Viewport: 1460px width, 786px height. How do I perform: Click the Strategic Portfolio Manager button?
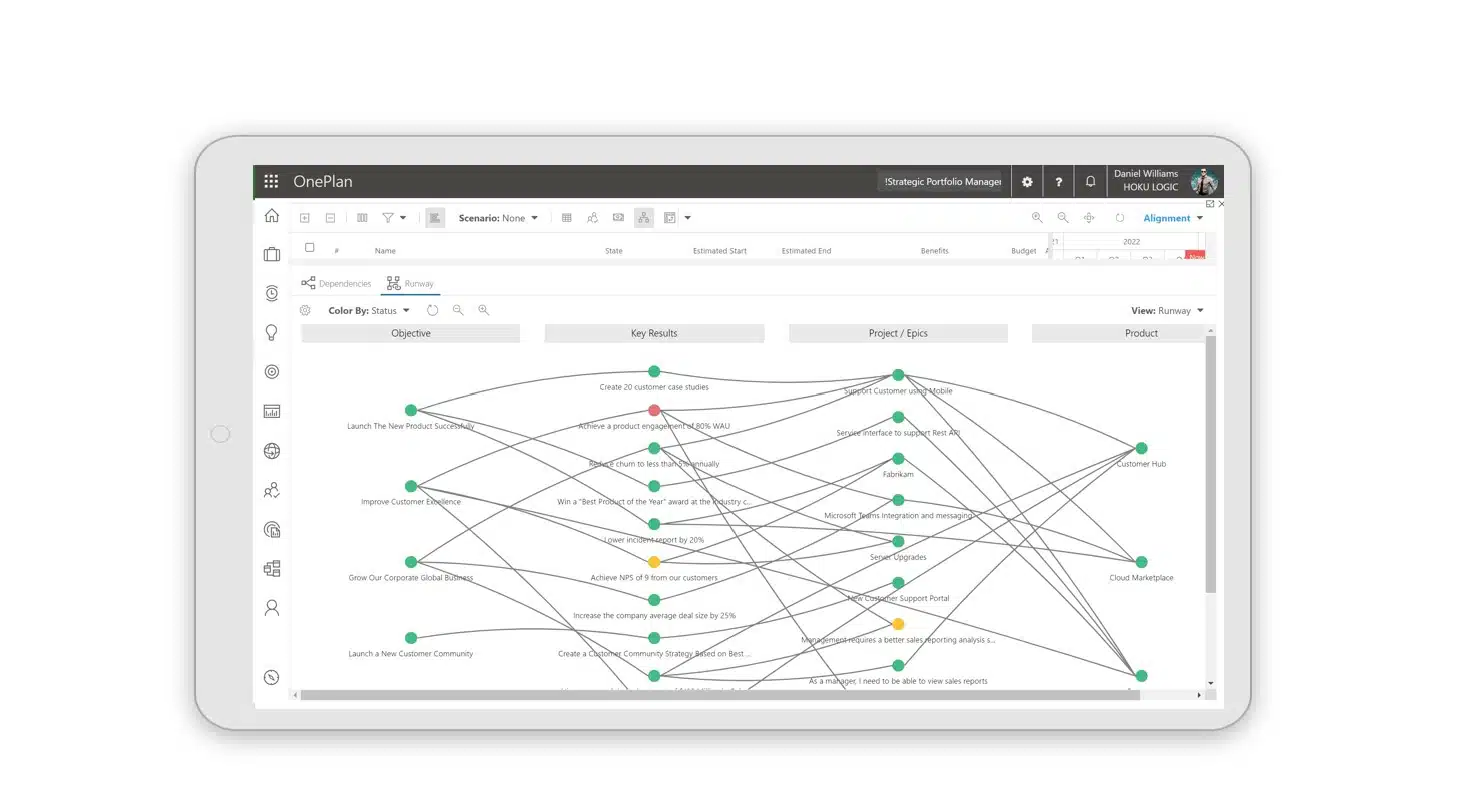click(942, 182)
